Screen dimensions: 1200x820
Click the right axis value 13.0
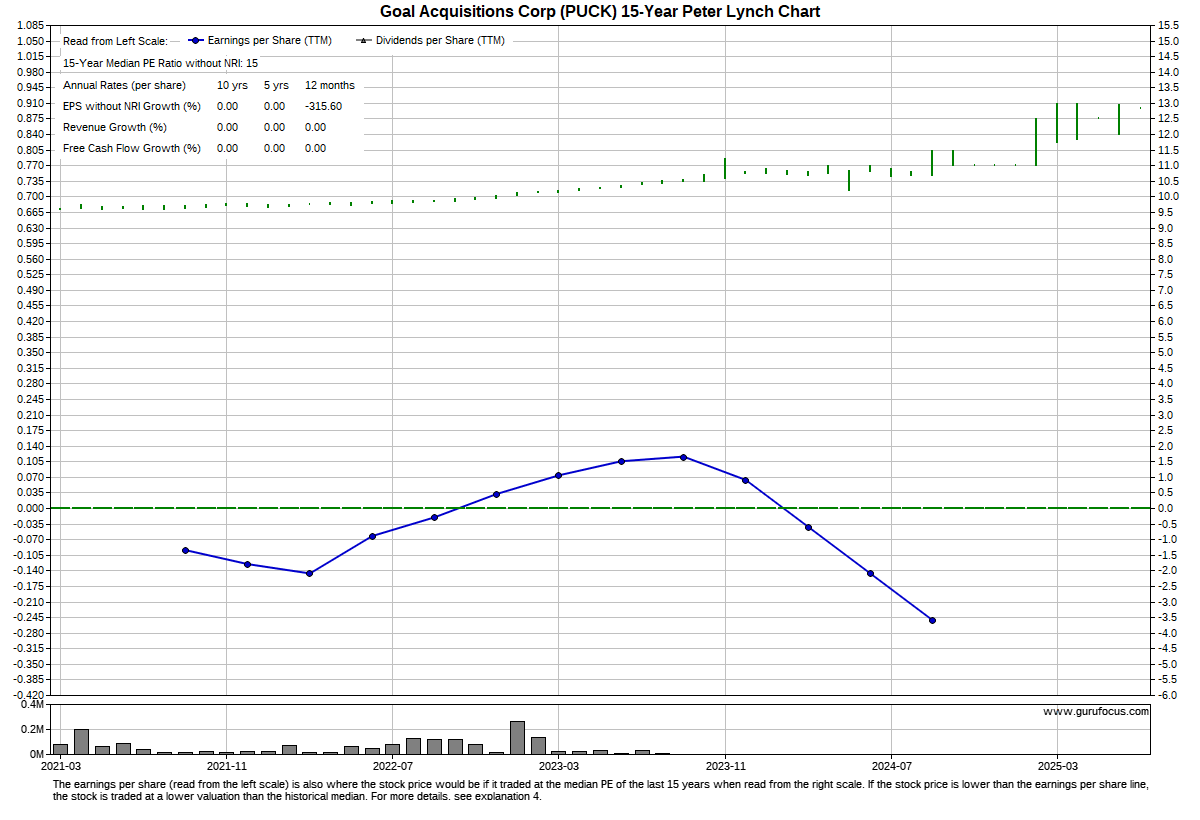(1167, 103)
